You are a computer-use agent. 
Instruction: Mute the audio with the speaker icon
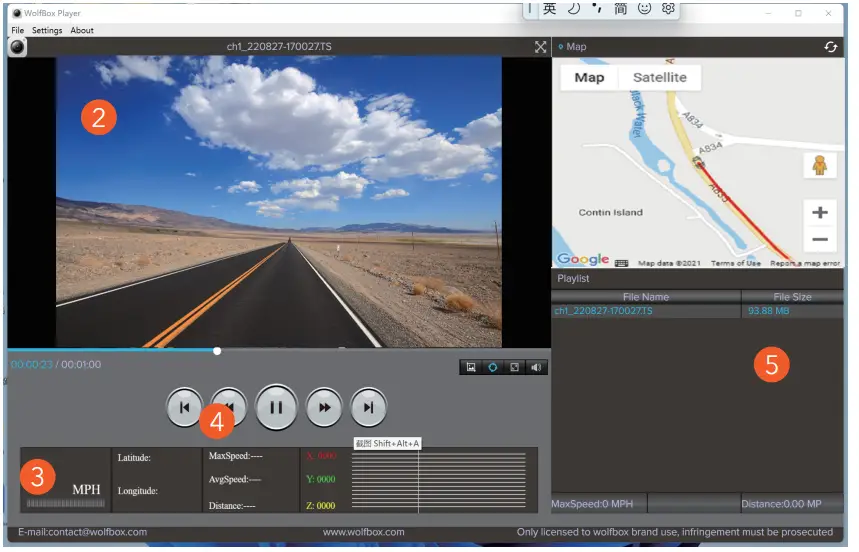coord(537,367)
